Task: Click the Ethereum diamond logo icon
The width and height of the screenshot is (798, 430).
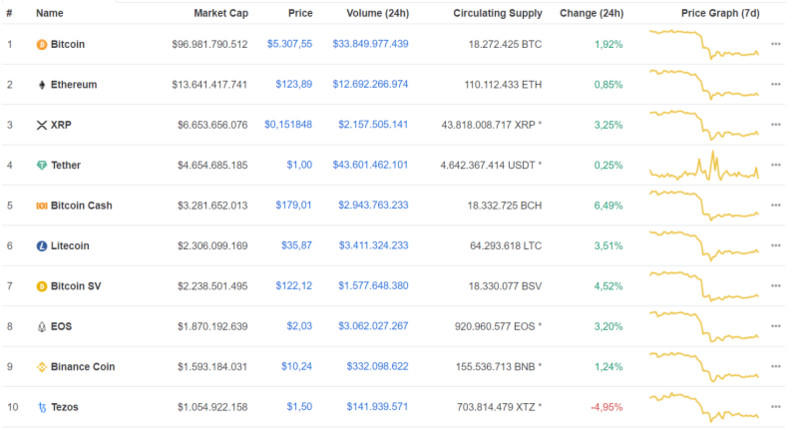Action: [x=42, y=85]
